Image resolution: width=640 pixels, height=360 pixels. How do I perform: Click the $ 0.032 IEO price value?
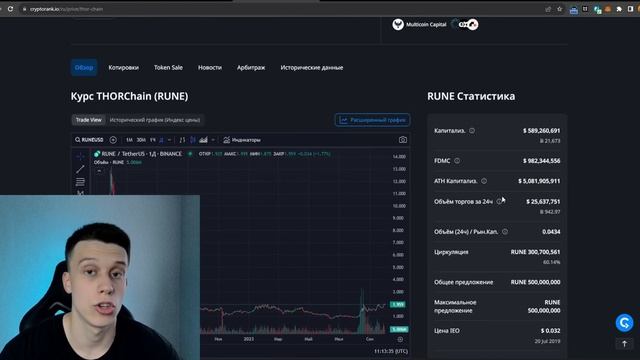click(x=551, y=331)
